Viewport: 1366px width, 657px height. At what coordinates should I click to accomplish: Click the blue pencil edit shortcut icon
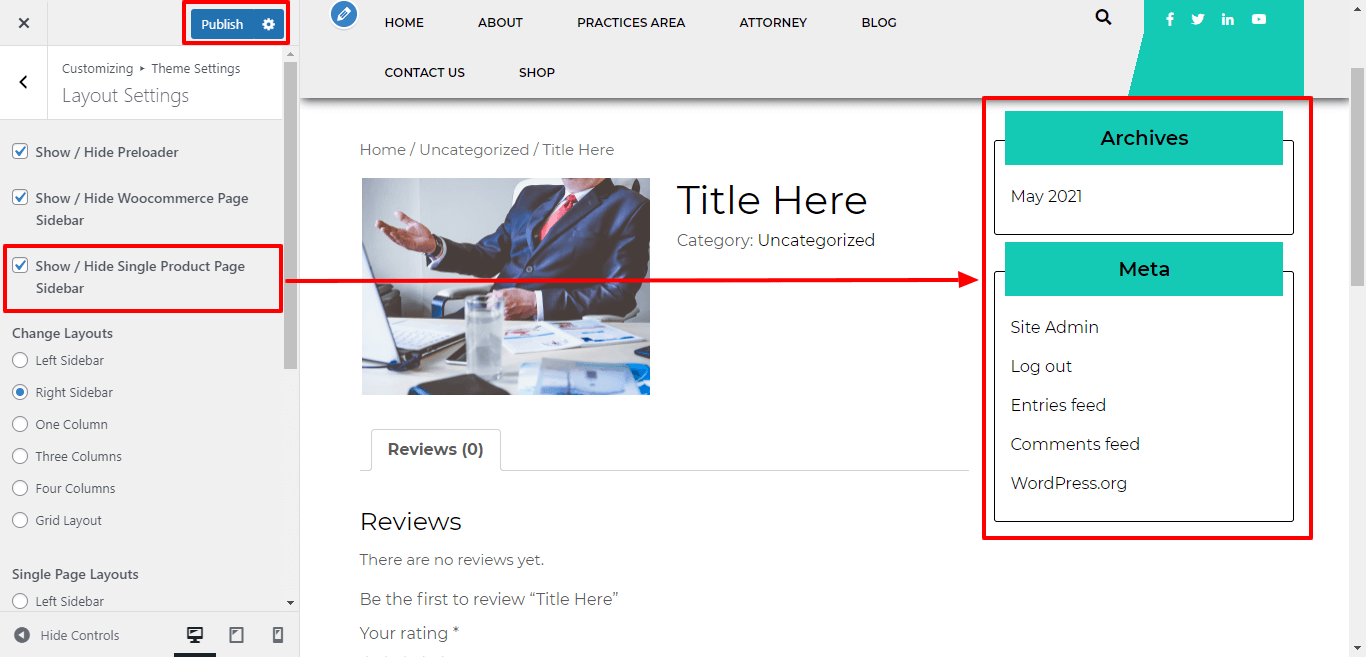coord(344,14)
